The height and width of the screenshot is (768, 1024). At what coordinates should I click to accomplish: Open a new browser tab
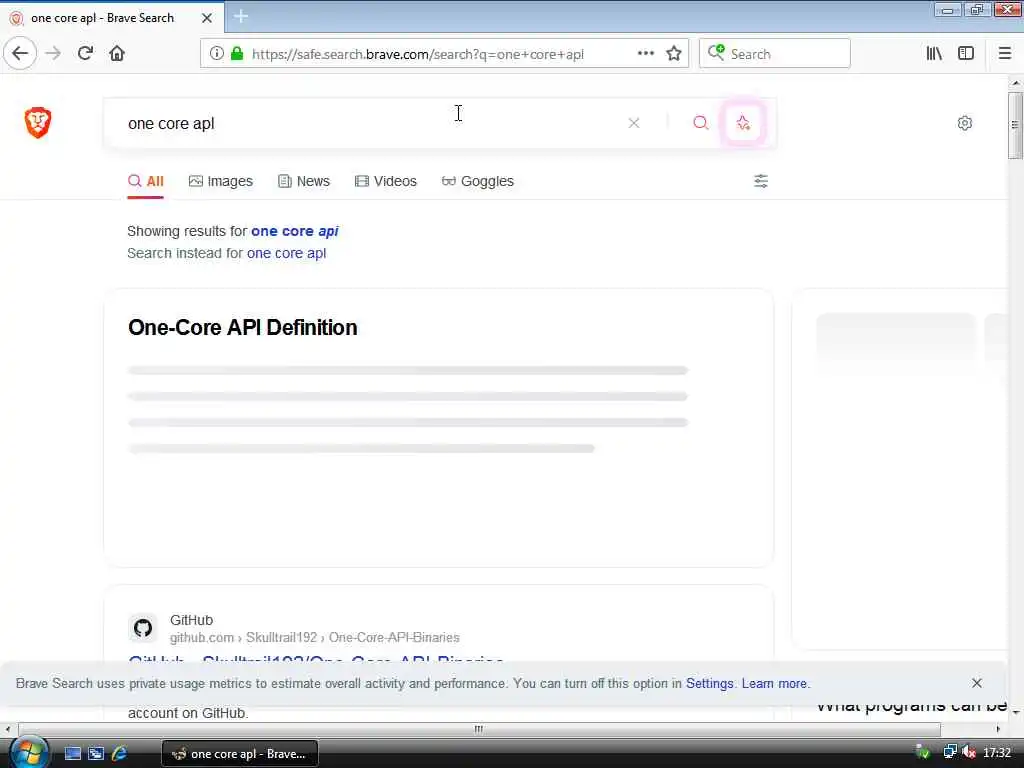pos(241,17)
